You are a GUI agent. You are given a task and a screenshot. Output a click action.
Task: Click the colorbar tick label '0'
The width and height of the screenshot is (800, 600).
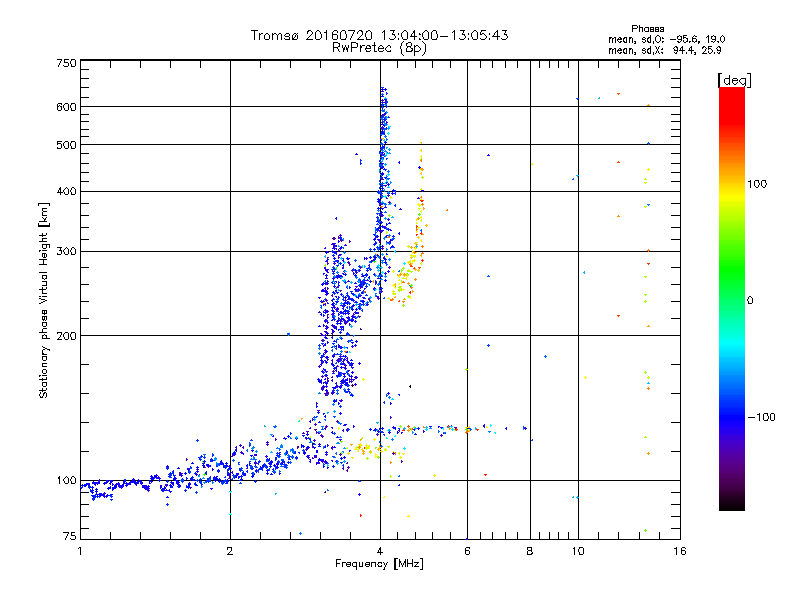[x=750, y=301]
